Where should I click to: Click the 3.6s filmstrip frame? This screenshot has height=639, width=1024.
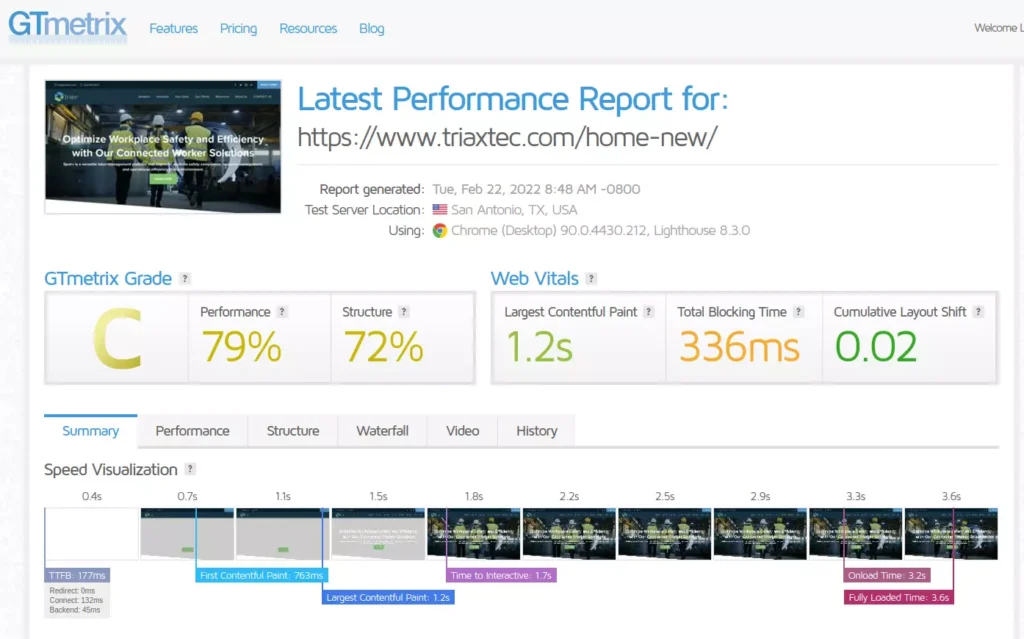[x=951, y=534]
